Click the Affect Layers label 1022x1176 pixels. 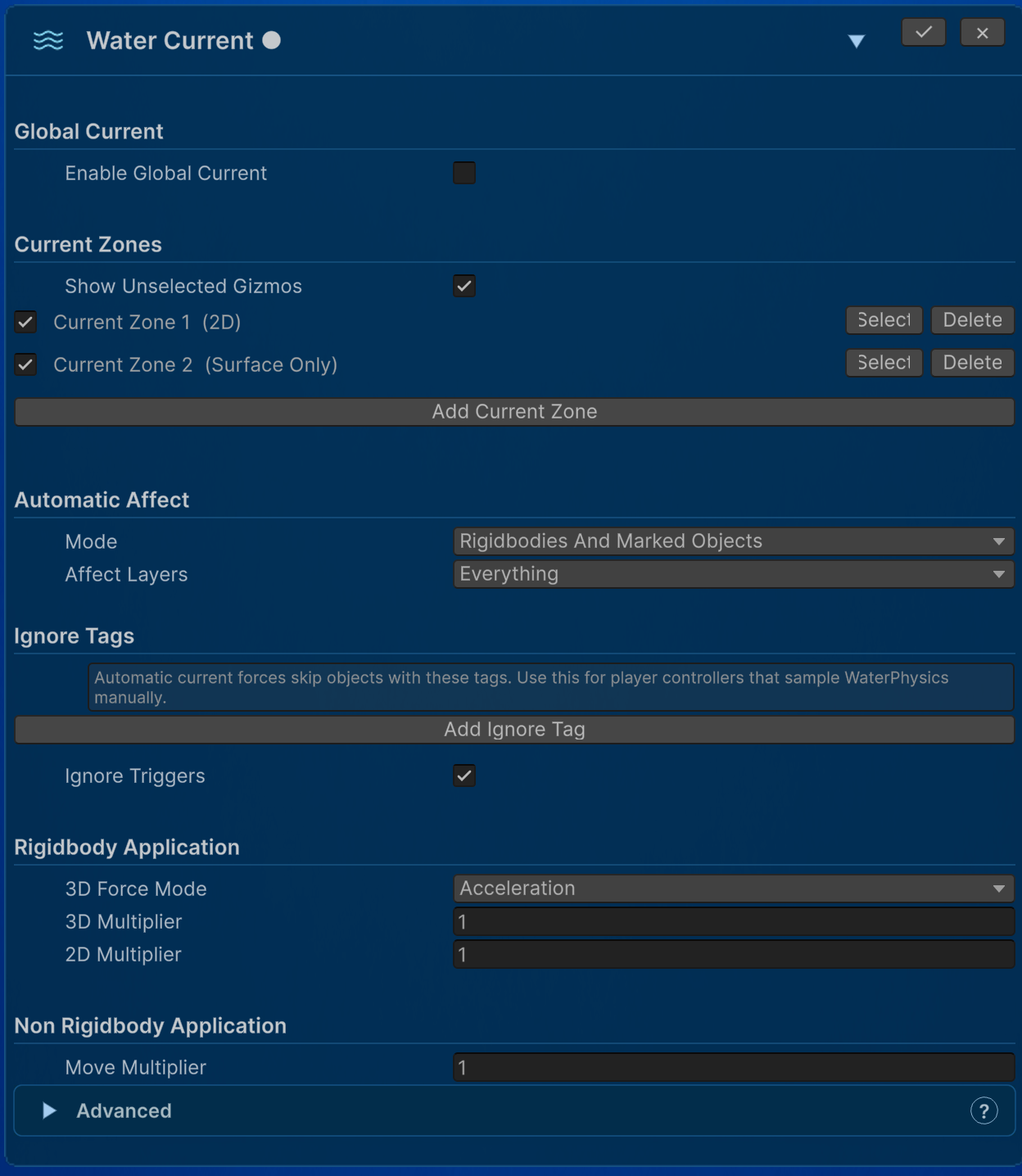[127, 575]
